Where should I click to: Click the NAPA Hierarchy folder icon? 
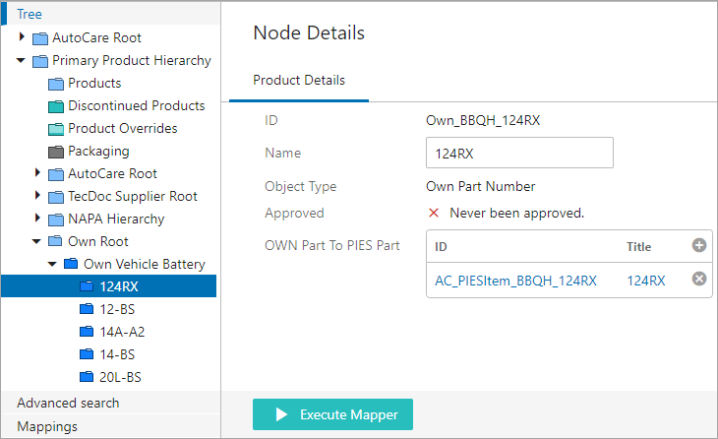pos(56,220)
